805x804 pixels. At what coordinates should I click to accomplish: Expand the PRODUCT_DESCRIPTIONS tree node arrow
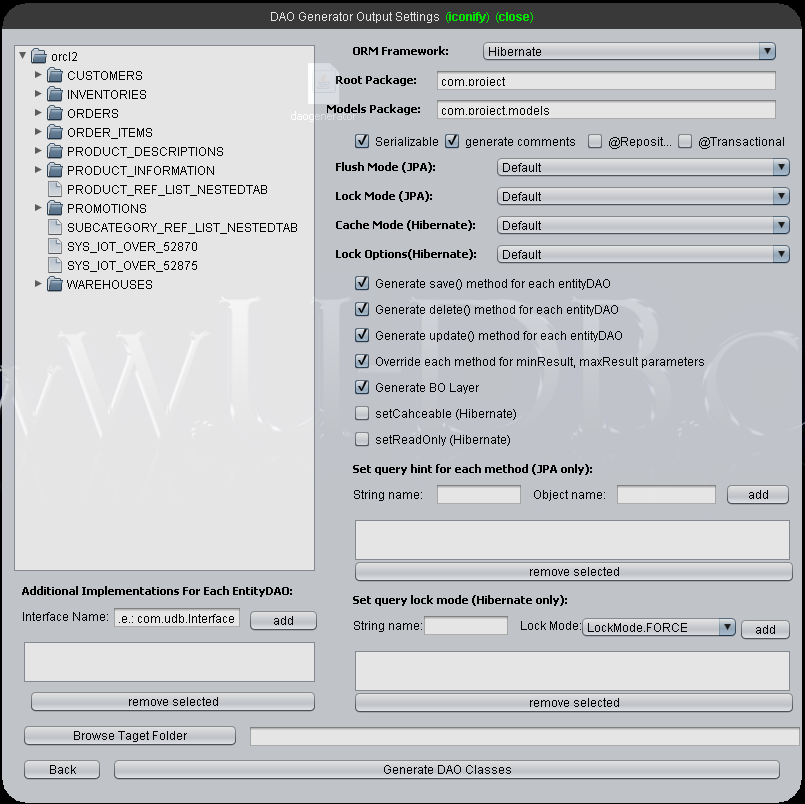[x=38, y=150]
